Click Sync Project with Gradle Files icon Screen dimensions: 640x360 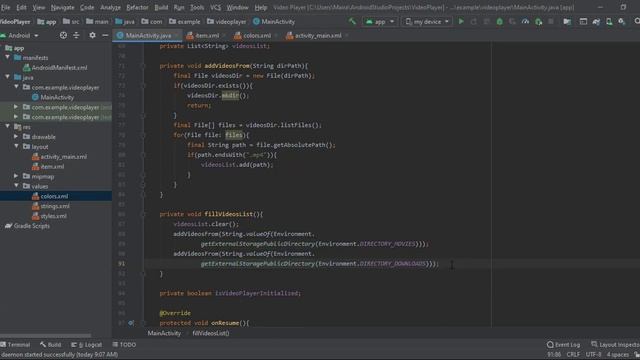596,21
